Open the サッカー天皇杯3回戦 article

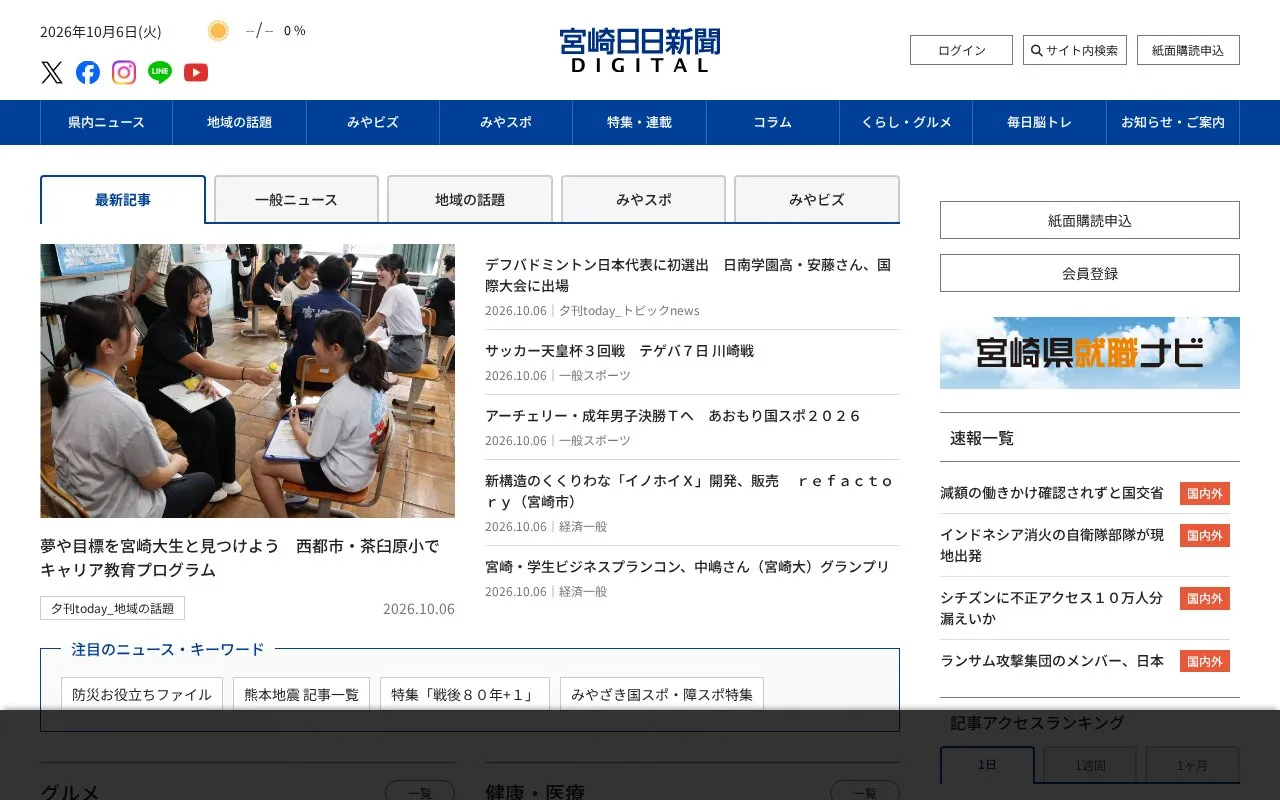620,351
